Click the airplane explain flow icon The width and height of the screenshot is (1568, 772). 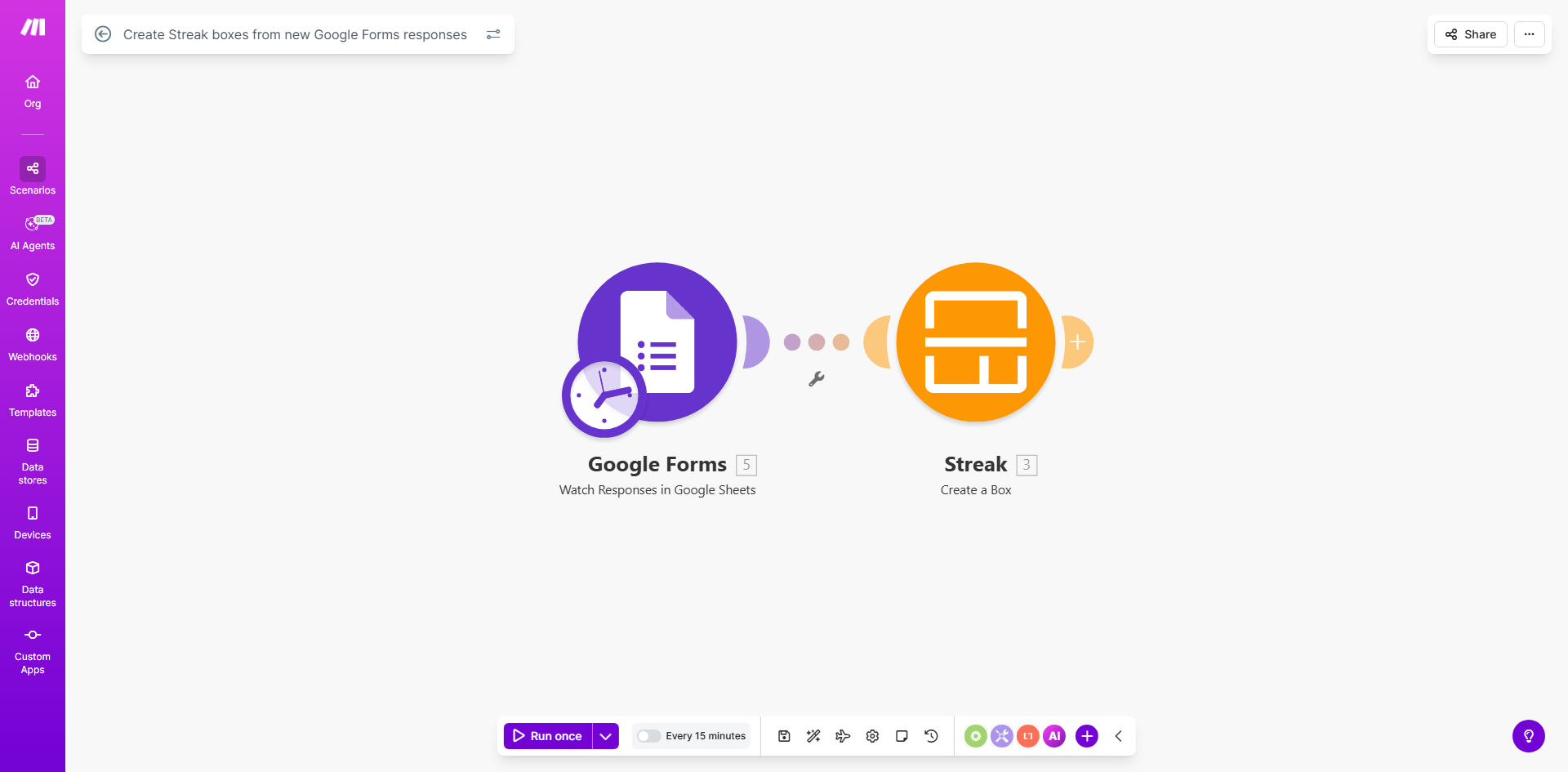[843, 736]
